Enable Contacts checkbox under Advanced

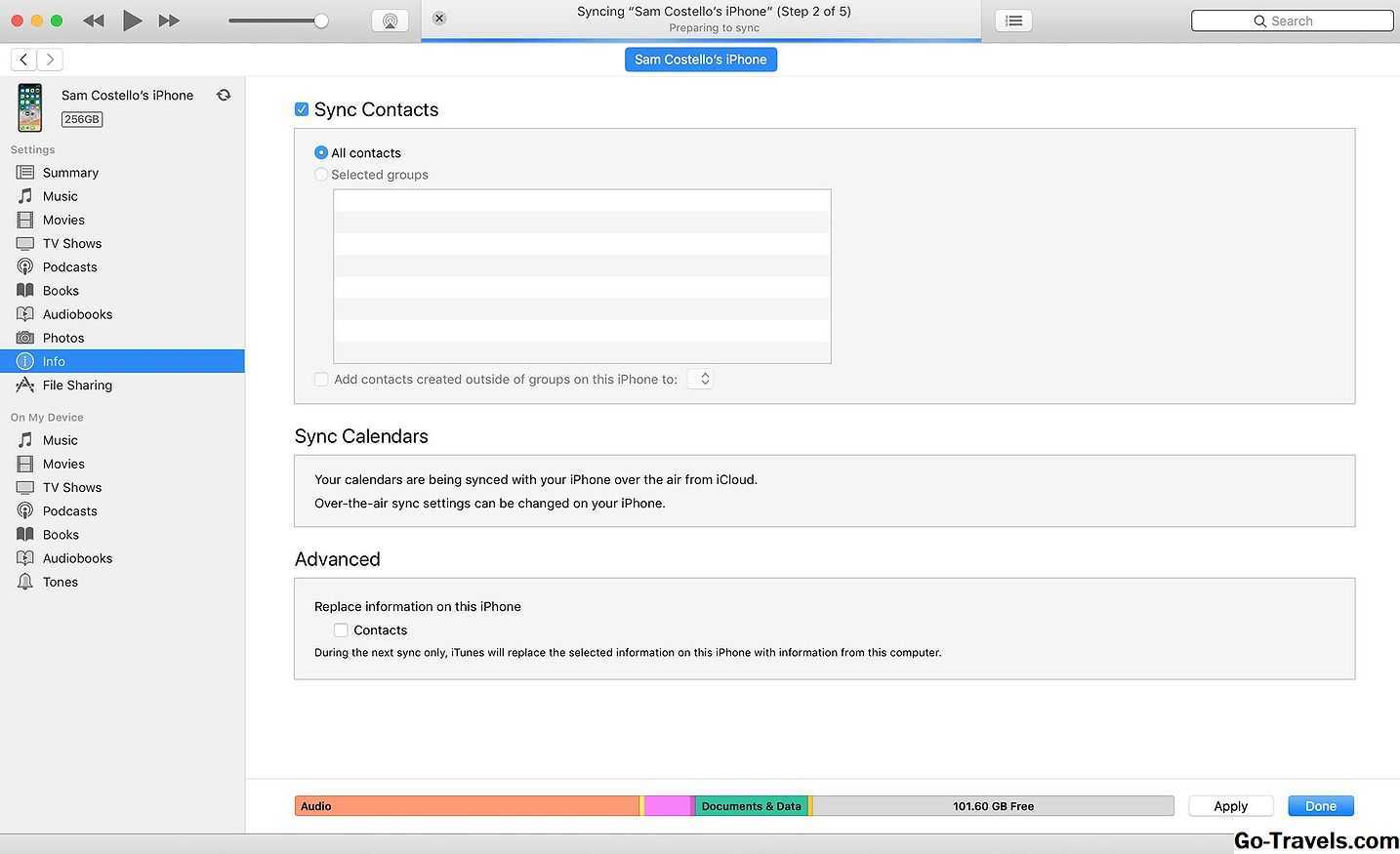click(x=341, y=630)
